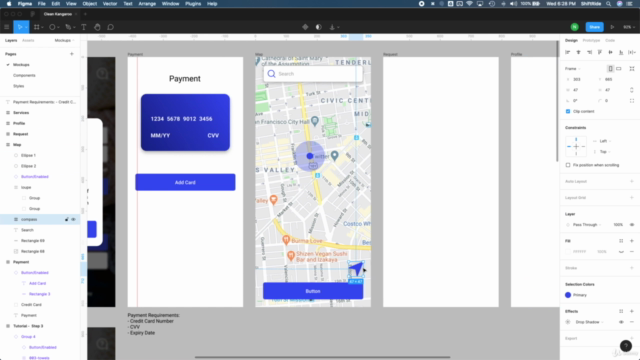
Task: Open Pass Through blend mode dropdown
Action: pos(587,224)
